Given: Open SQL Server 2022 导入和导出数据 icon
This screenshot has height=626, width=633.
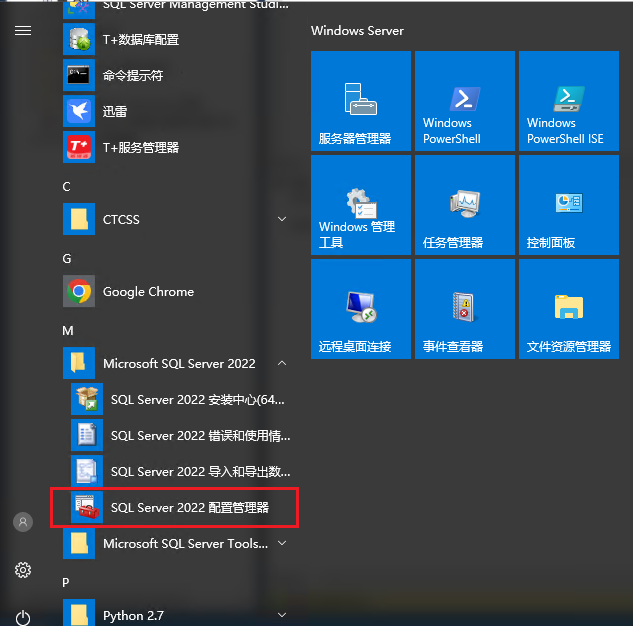Looking at the screenshot, I should click(x=87, y=471).
